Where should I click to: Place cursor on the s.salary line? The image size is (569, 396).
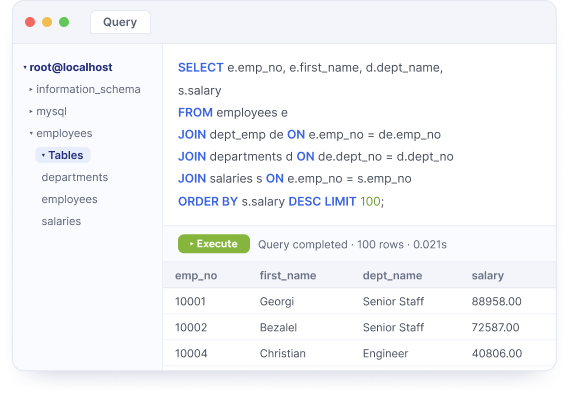pyautogui.click(x=200, y=90)
